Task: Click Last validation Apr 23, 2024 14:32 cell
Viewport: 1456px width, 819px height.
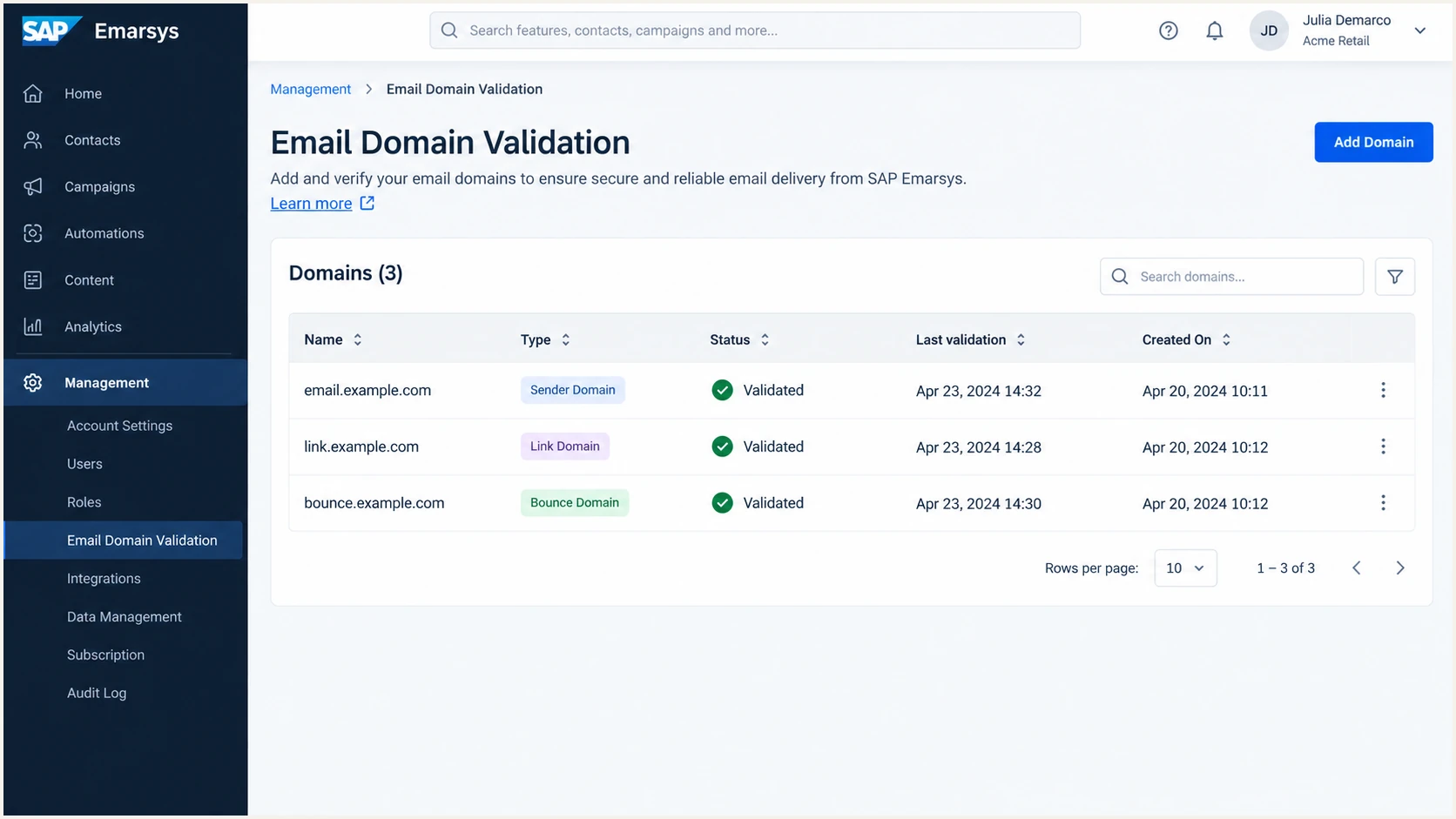Action: click(979, 391)
